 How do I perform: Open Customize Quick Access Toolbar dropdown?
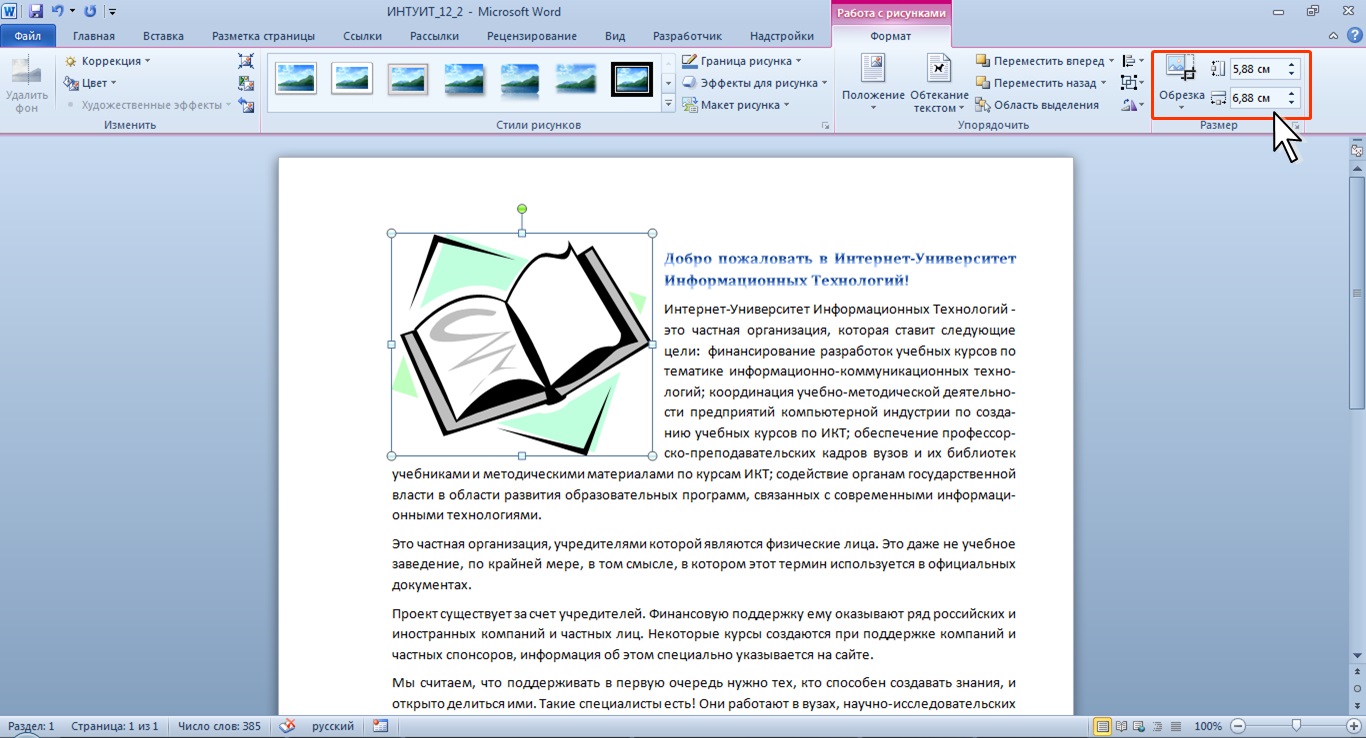[x=111, y=13]
